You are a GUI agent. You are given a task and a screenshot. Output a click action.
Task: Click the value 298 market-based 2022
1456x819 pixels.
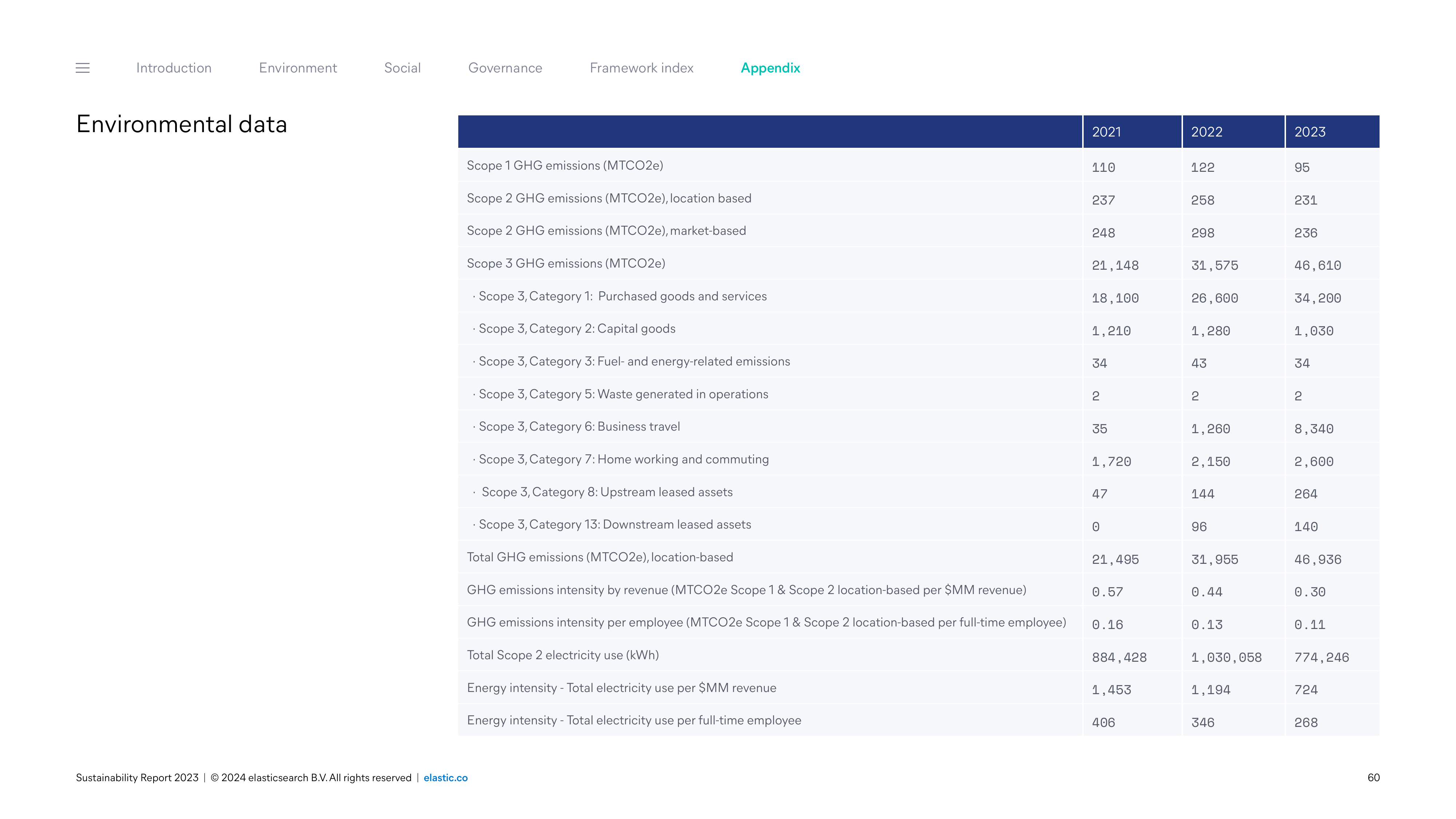tap(1203, 233)
